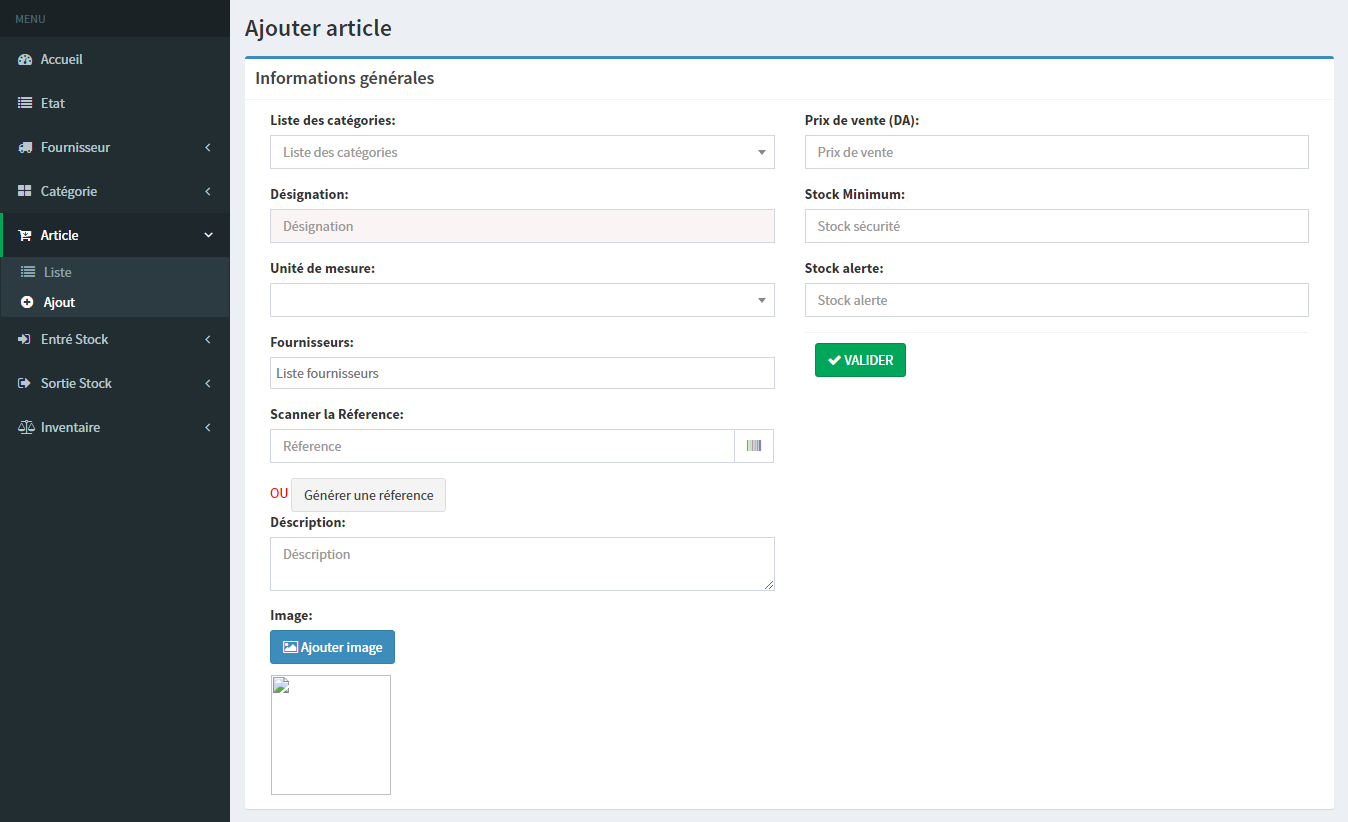Click the Entré Stock sign-in icon
Screen dimensions: 1348x822
[25, 340]
